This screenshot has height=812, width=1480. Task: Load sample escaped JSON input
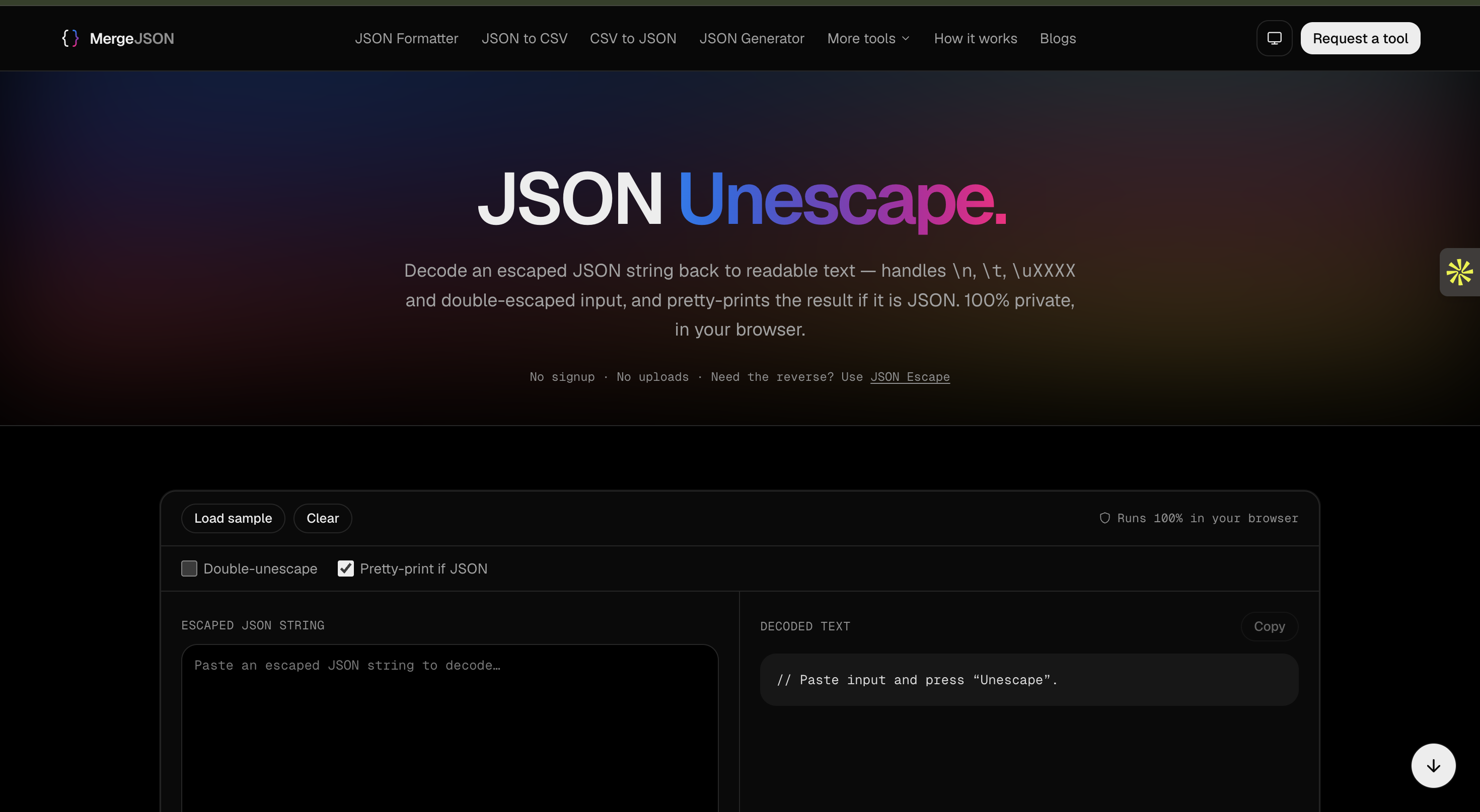click(x=233, y=518)
